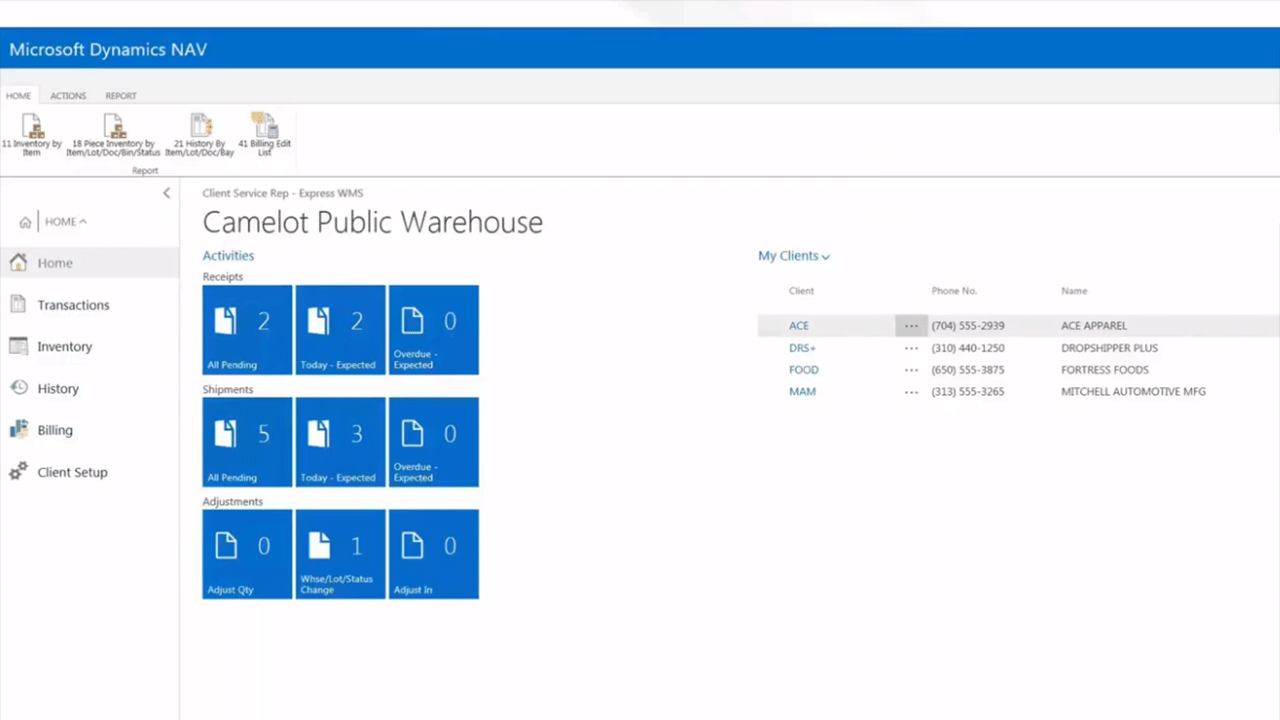
Task: Open 18 Piece Inventory by Item/Lot/Doc/Bin/Status report
Action: click(114, 135)
